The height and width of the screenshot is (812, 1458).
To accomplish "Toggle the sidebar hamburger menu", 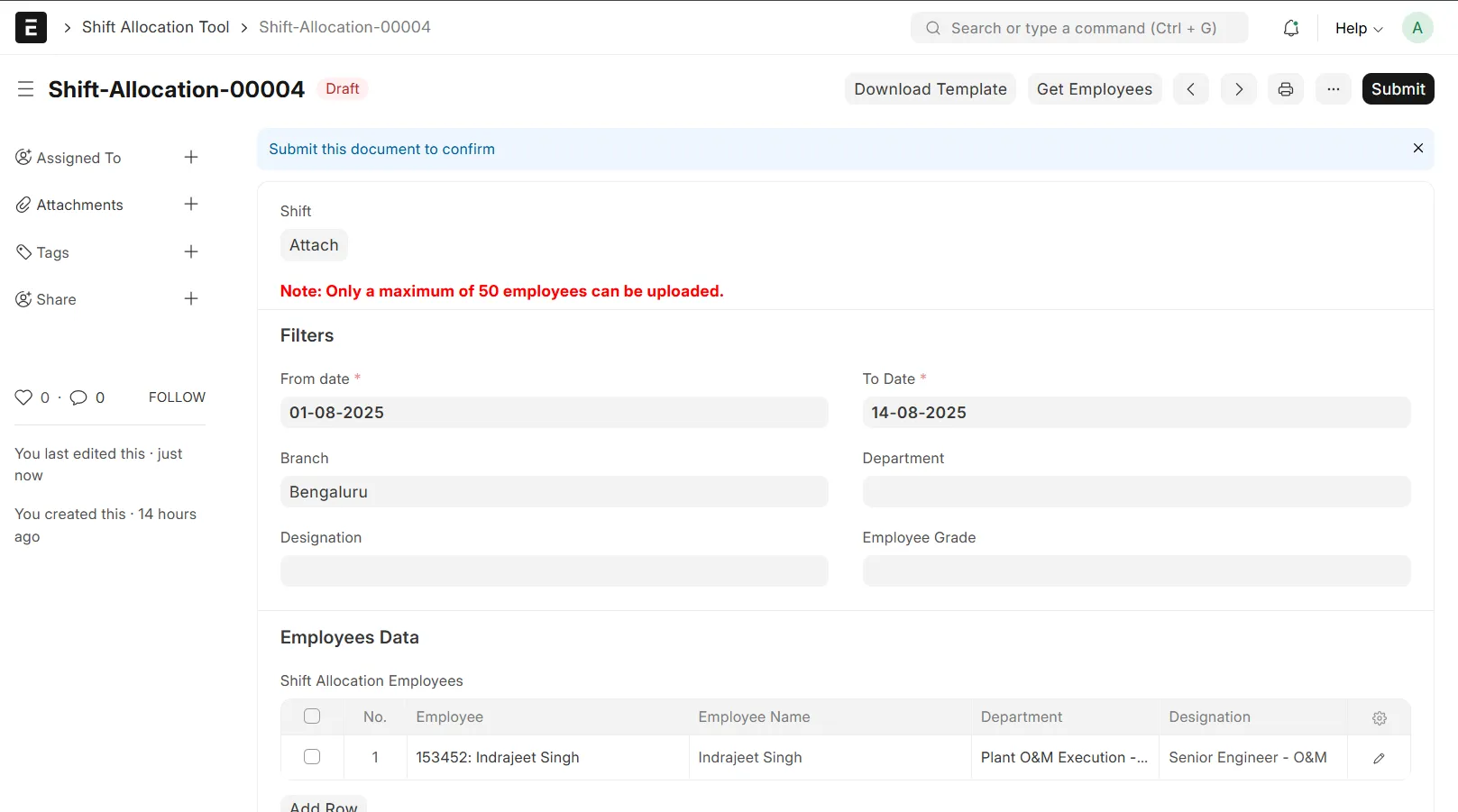I will [25, 89].
